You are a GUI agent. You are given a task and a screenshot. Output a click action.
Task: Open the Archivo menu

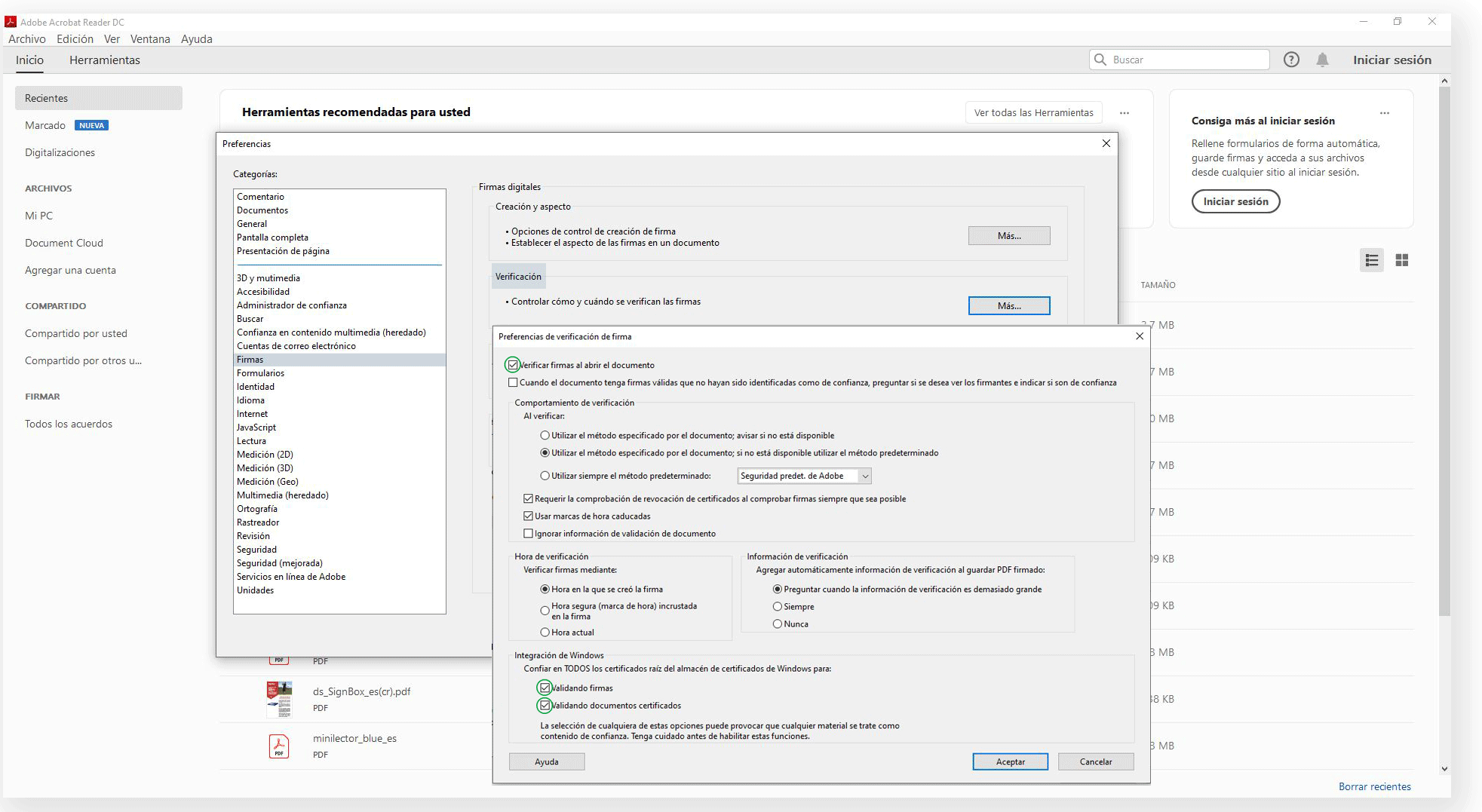pyautogui.click(x=27, y=39)
